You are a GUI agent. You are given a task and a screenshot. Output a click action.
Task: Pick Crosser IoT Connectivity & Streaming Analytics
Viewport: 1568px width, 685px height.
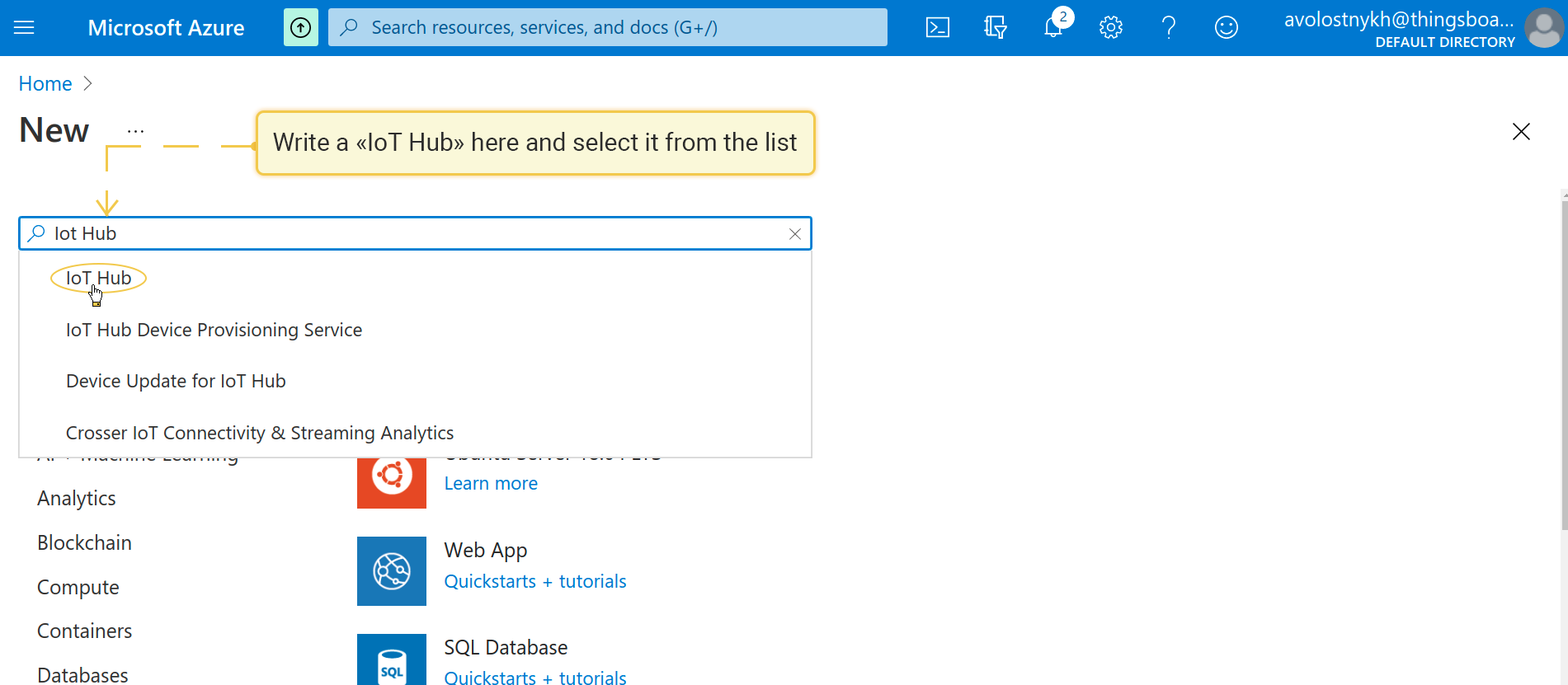(x=260, y=434)
